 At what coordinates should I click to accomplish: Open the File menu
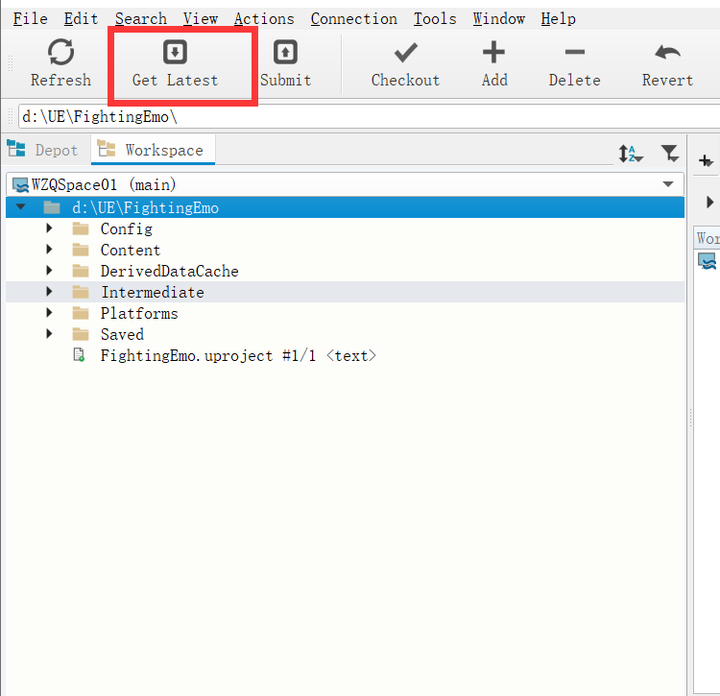click(x=30, y=19)
